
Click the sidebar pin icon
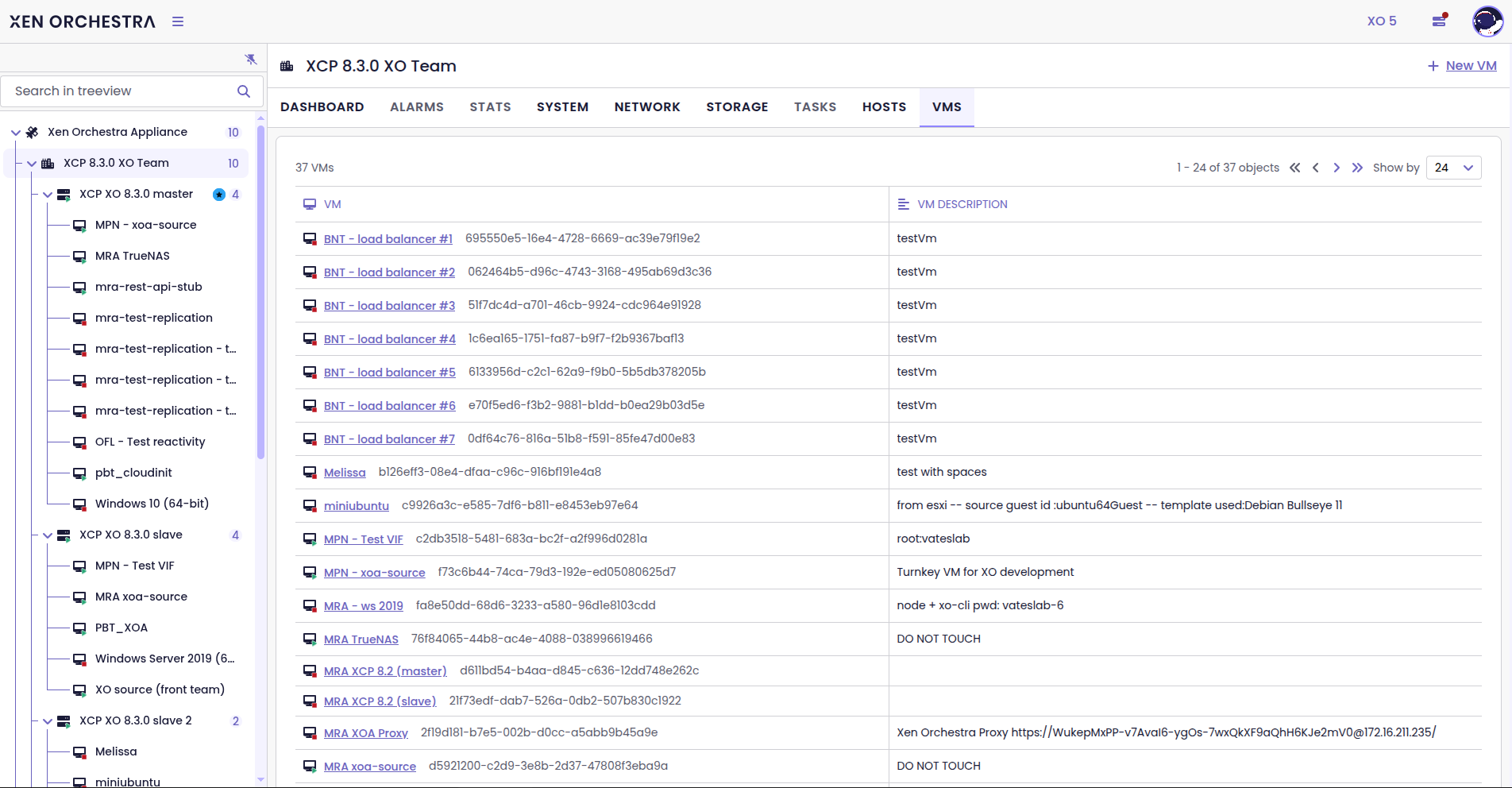251,60
